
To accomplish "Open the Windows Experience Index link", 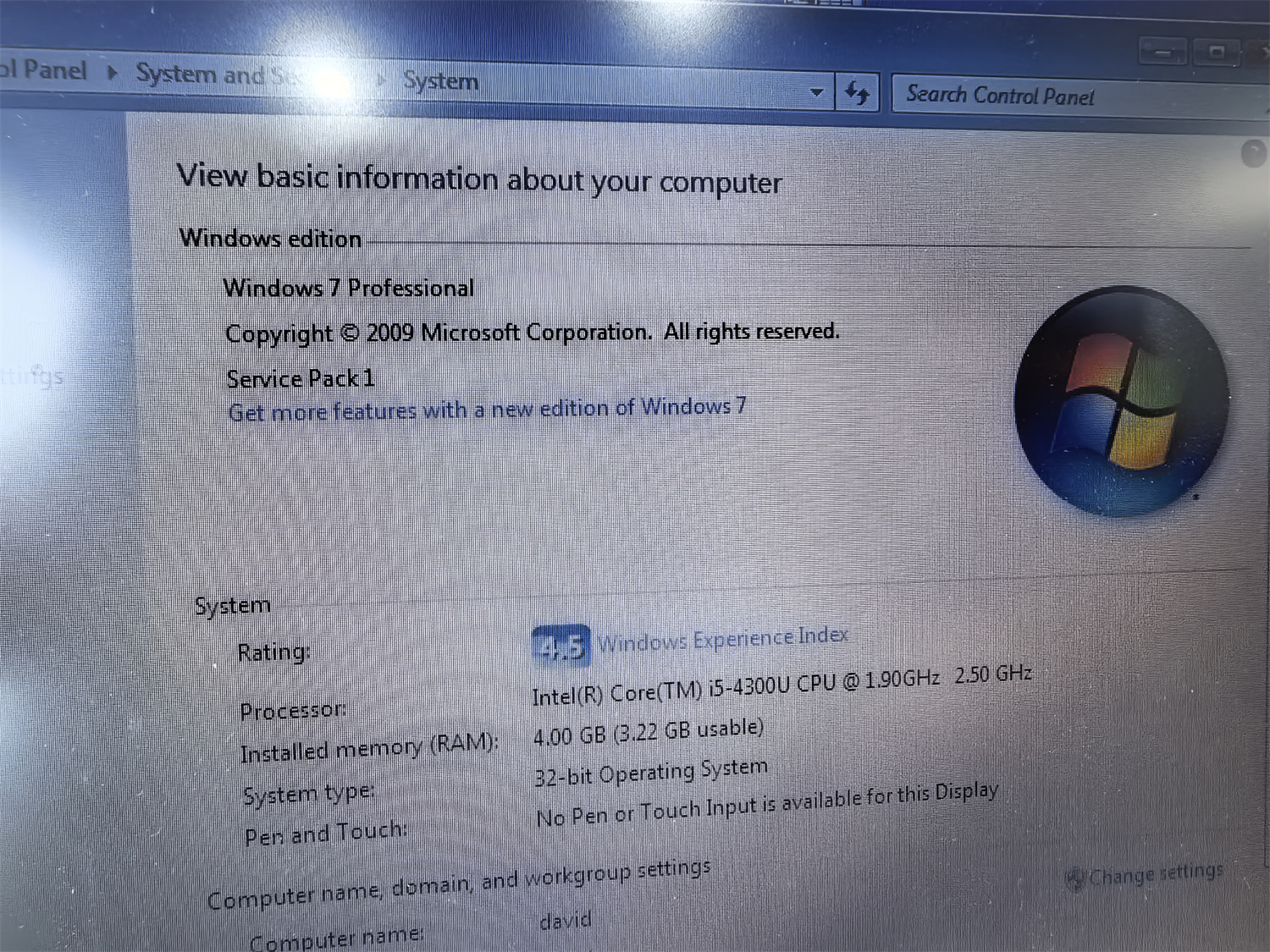I will coord(723,639).
